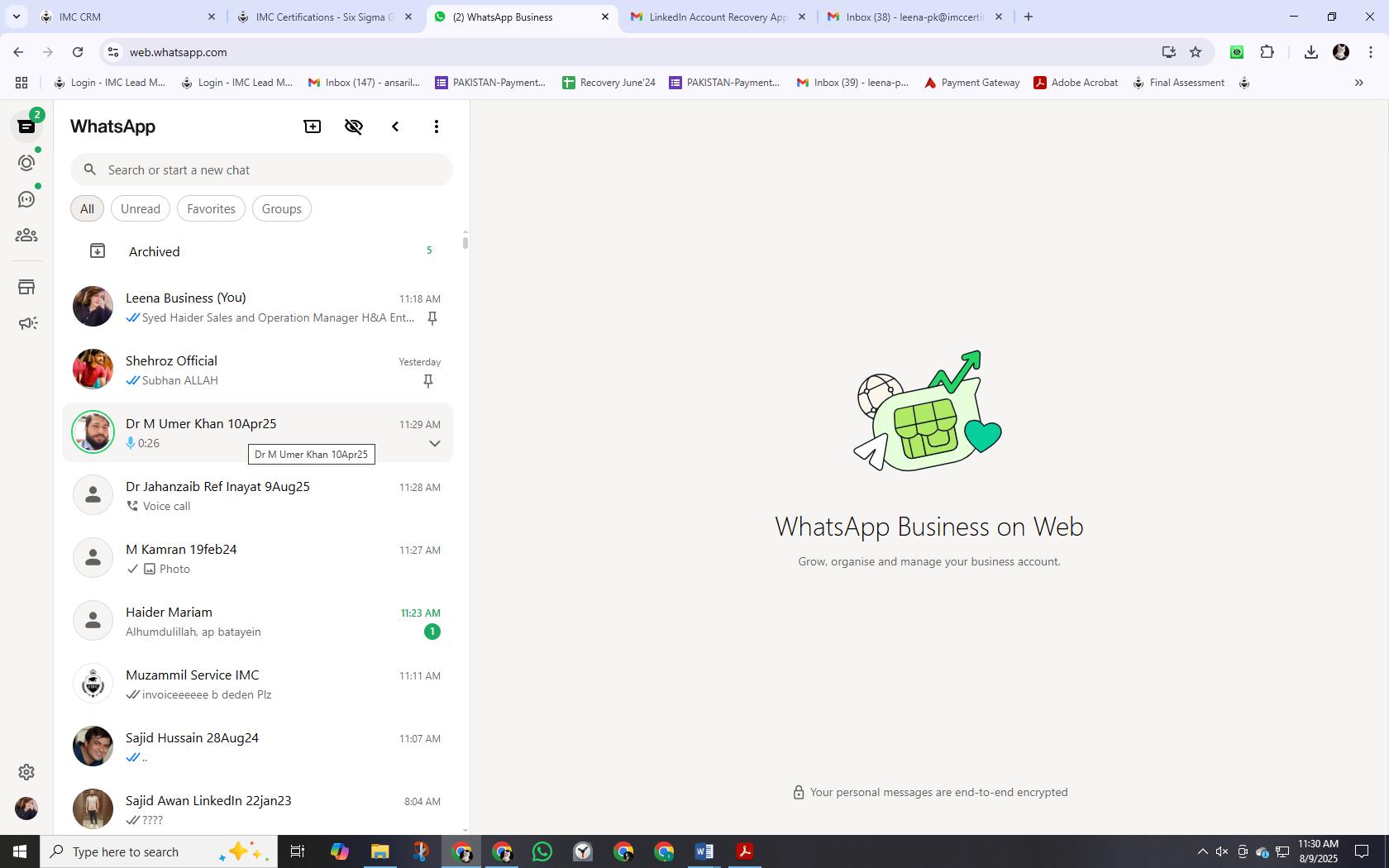This screenshot has width=1389, height=868.
Task: Toggle the privacy blur eye icon
Action: point(354,126)
